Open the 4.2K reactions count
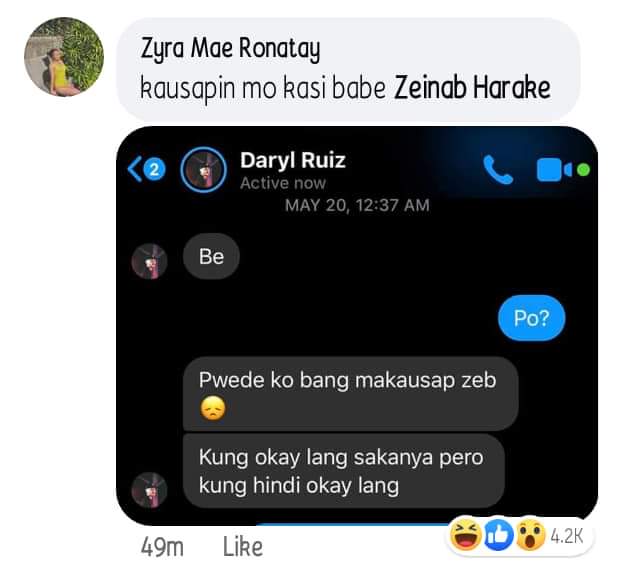The image size is (623, 584). coord(566,536)
